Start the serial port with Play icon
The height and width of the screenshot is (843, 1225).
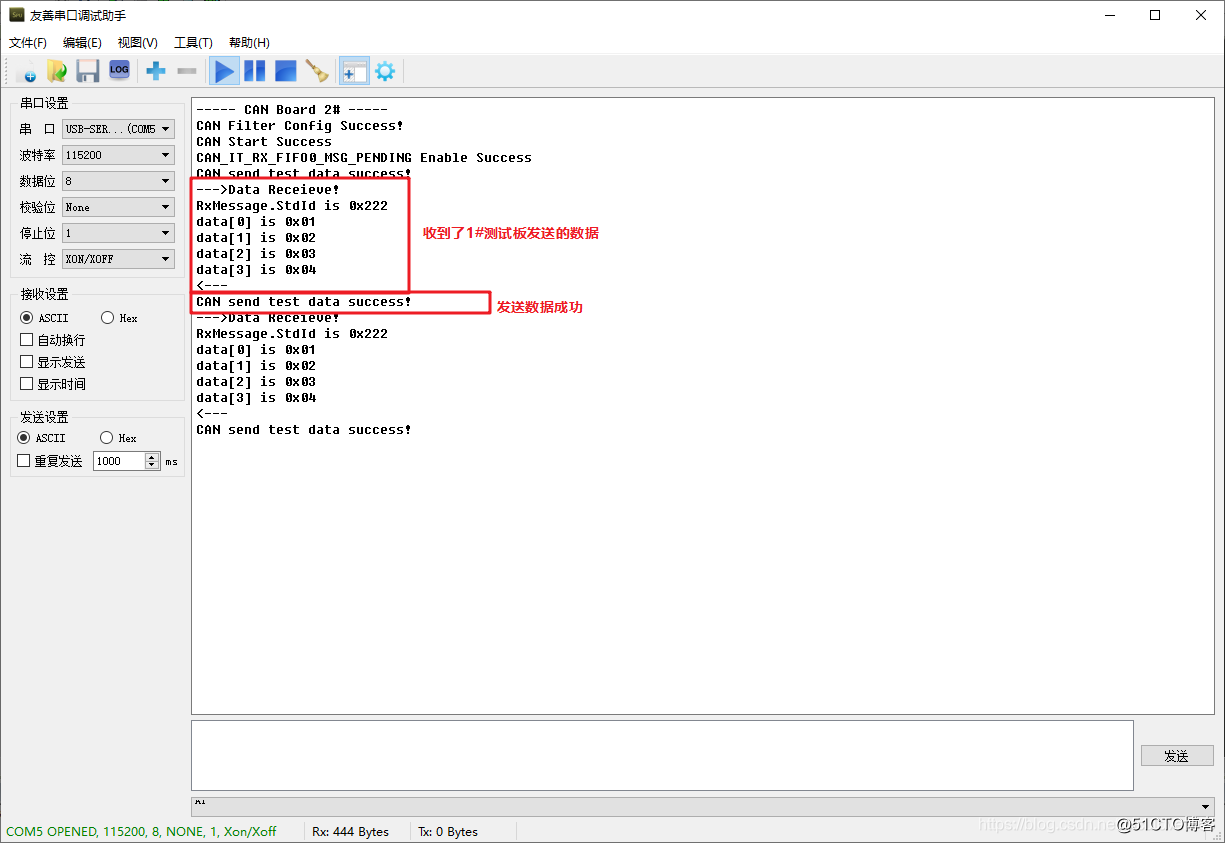coord(225,71)
